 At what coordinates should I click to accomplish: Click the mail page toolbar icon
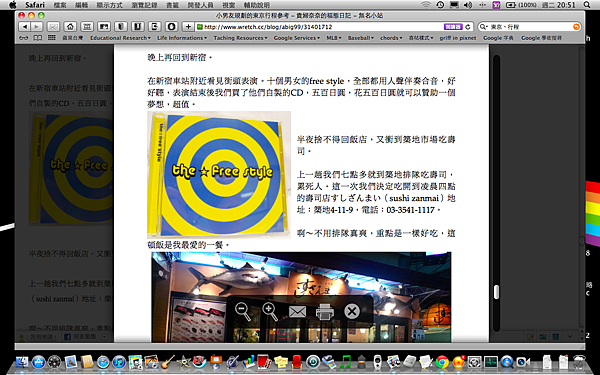53,27
